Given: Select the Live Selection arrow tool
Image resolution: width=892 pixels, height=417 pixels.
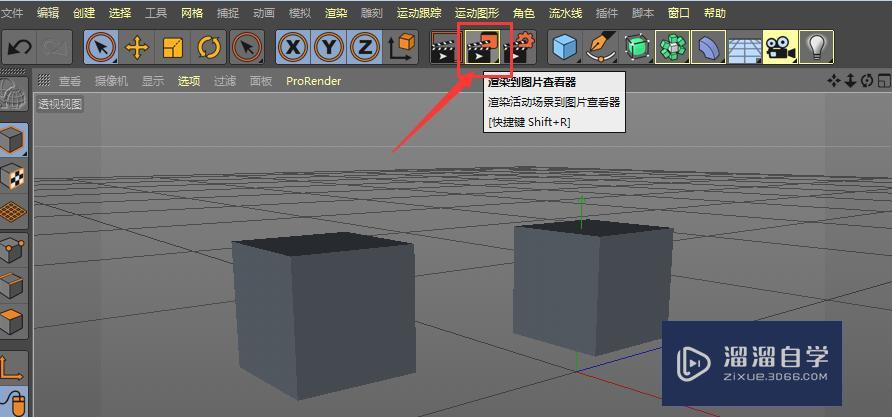Looking at the screenshot, I should click(x=101, y=47).
